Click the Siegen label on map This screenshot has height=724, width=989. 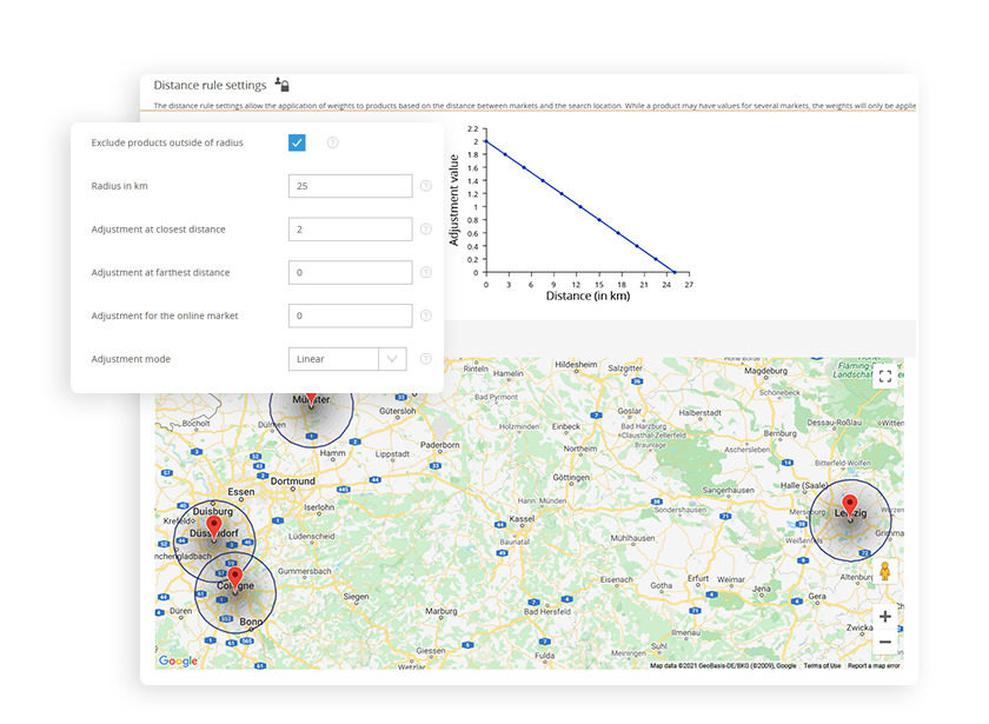pyautogui.click(x=356, y=596)
